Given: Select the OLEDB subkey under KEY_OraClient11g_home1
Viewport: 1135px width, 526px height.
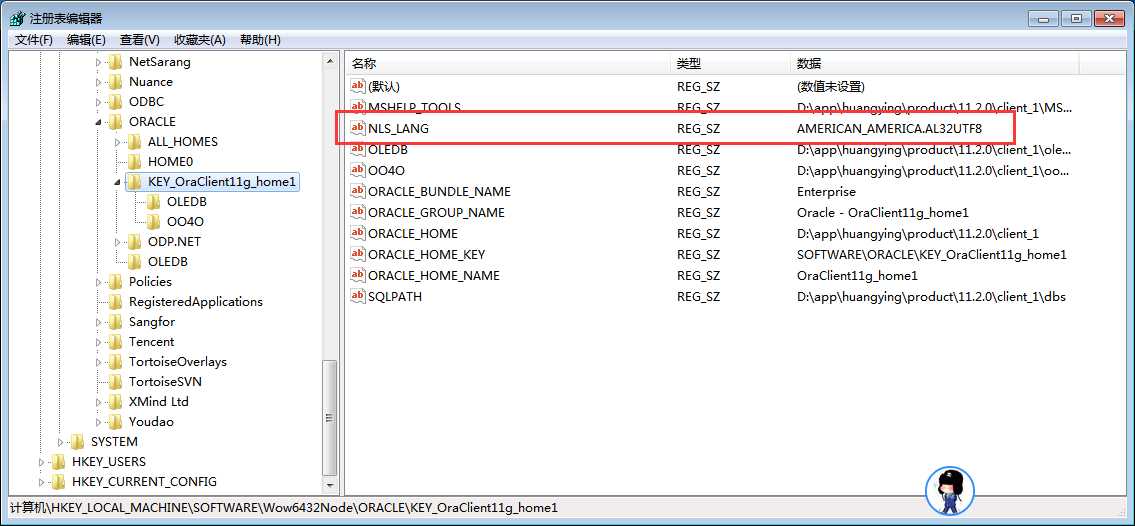Looking at the screenshot, I should pyautogui.click(x=187, y=202).
